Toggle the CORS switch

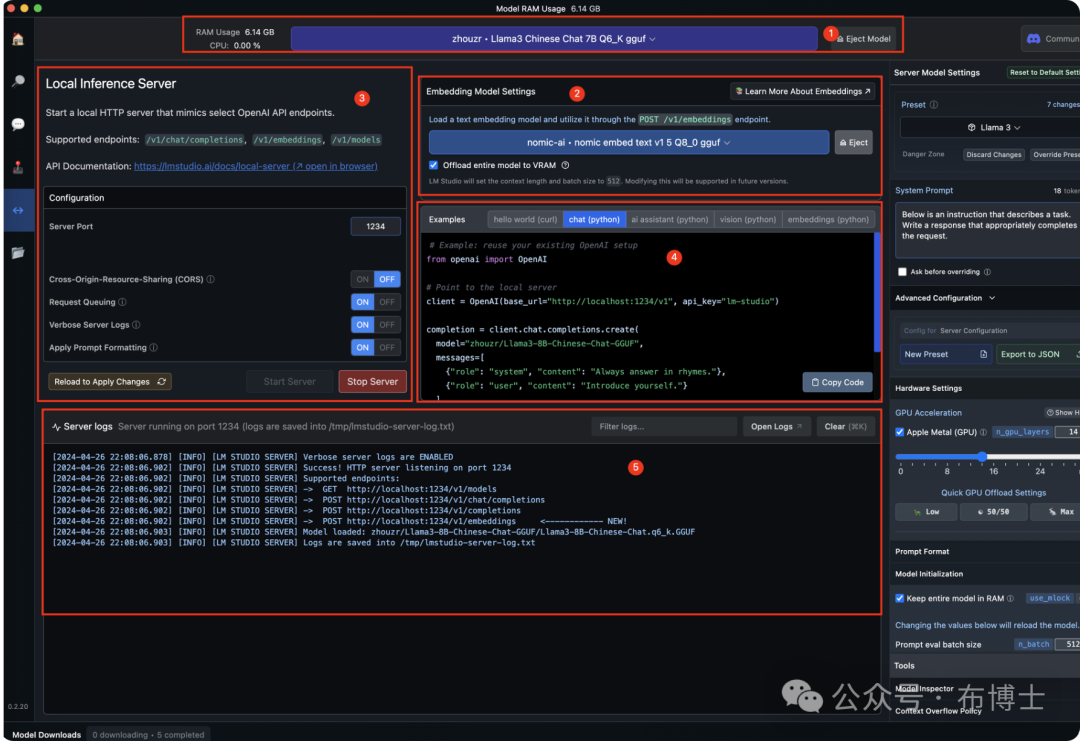(375, 279)
